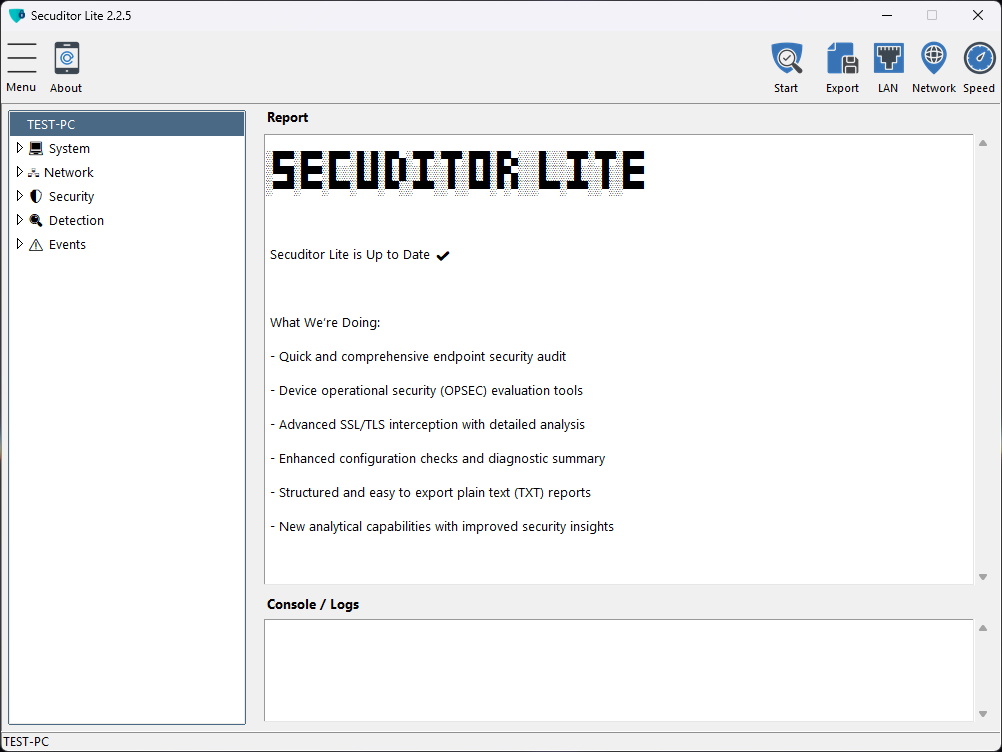The width and height of the screenshot is (1002, 752).
Task: Select the TEST-PC root node
Action: [127, 124]
